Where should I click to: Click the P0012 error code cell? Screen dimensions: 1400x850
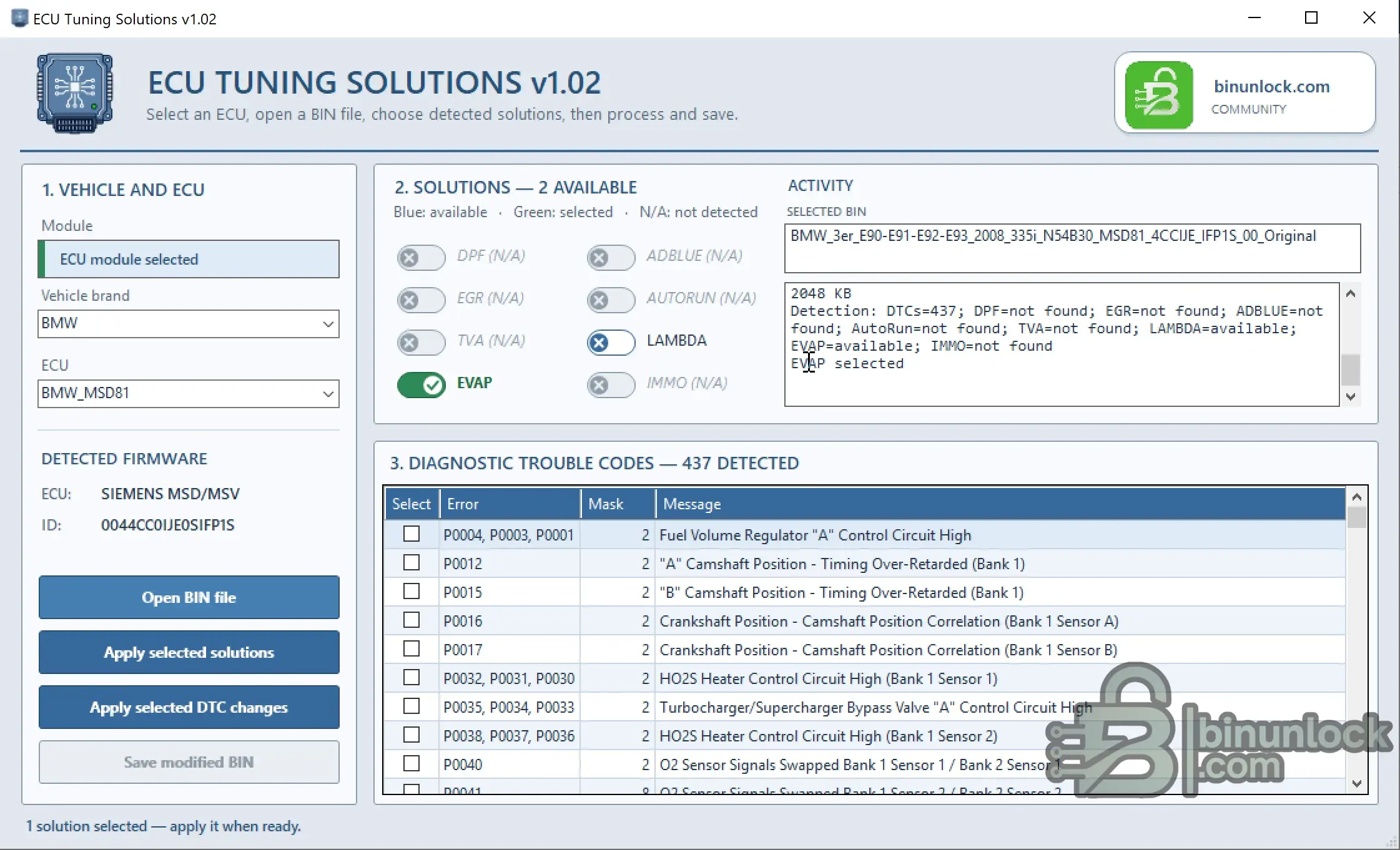tap(510, 564)
